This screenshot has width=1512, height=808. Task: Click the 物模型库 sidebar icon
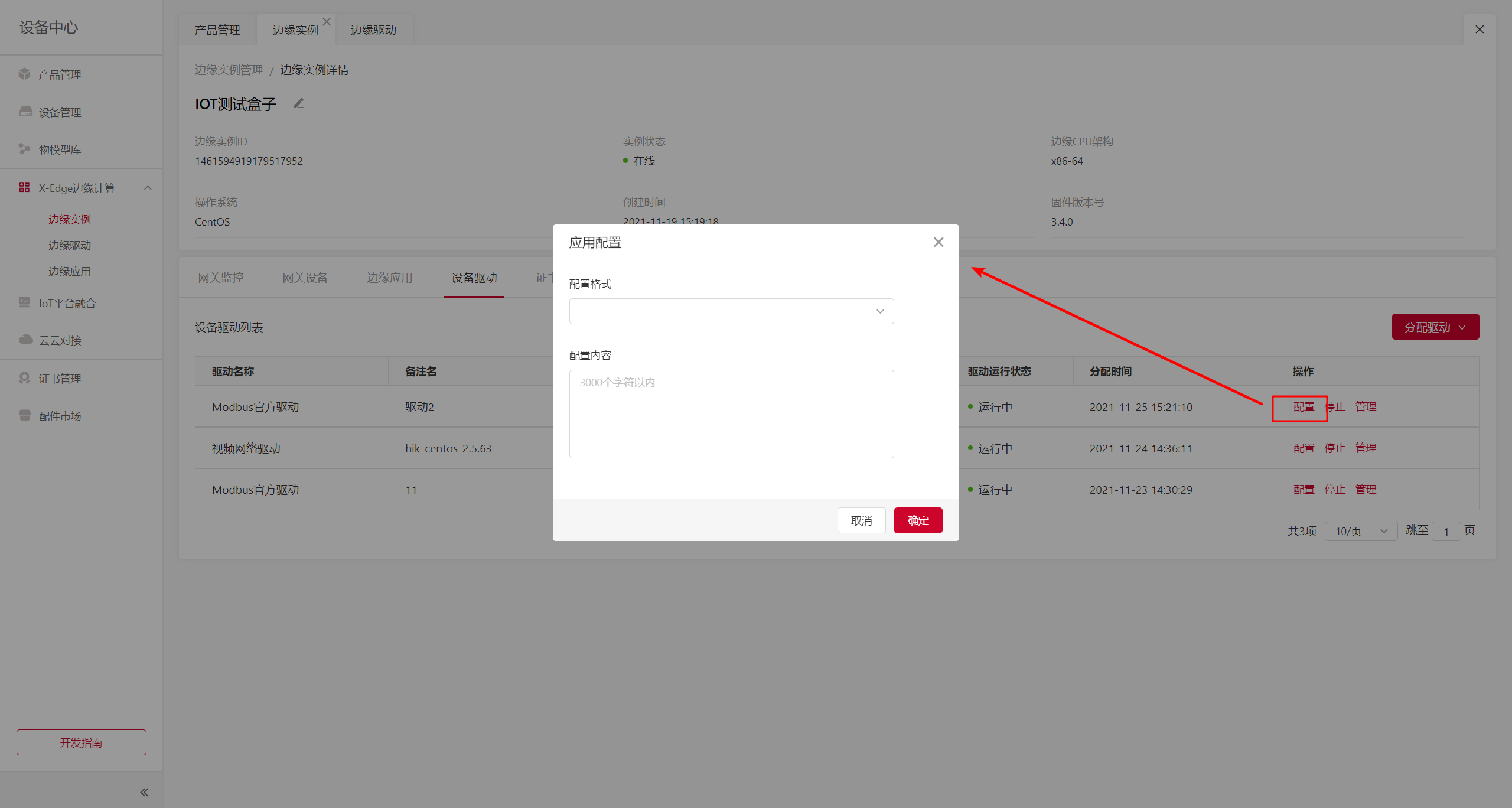click(24, 149)
